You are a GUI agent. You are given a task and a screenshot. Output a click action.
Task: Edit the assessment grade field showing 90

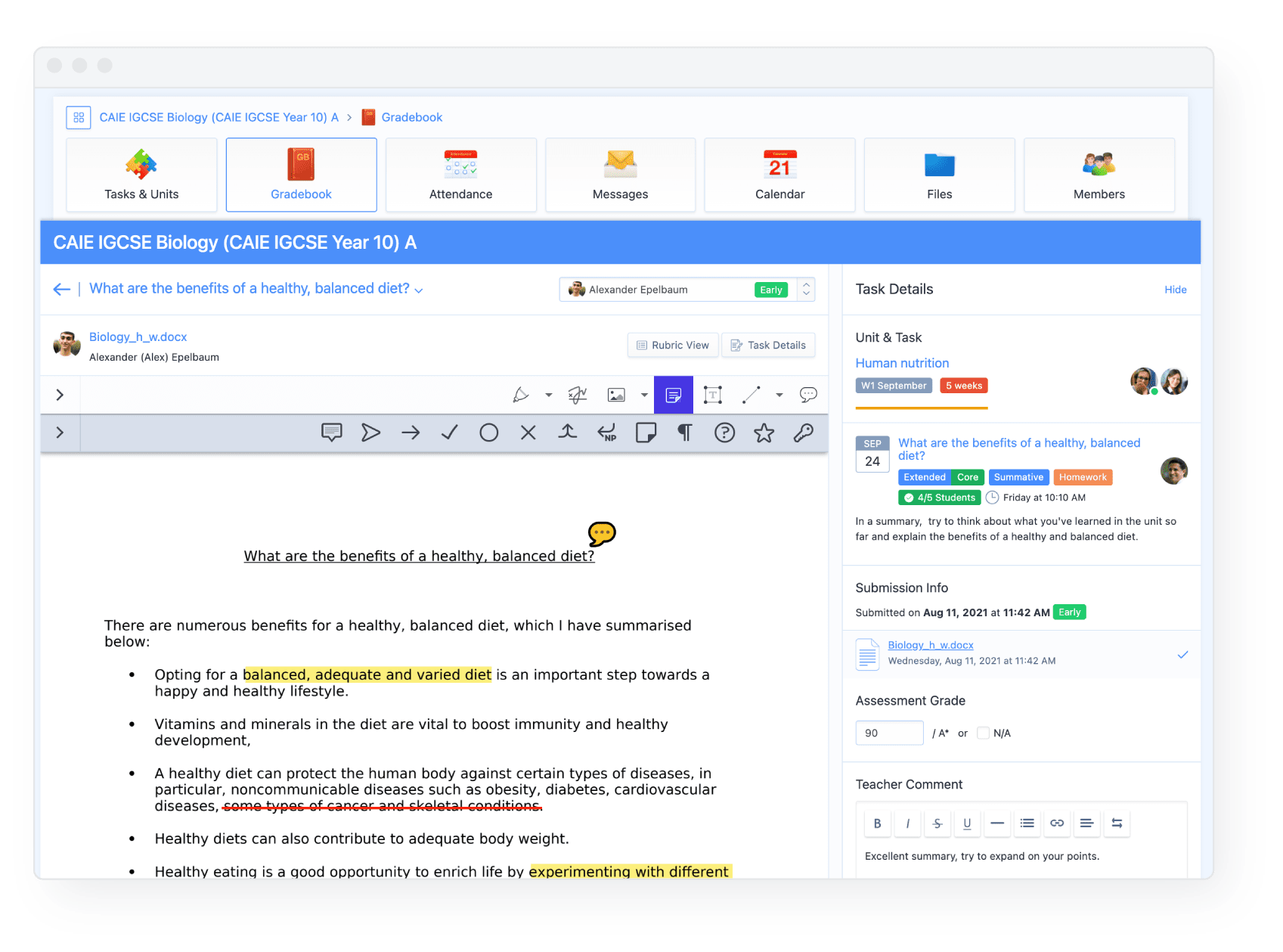coord(889,733)
